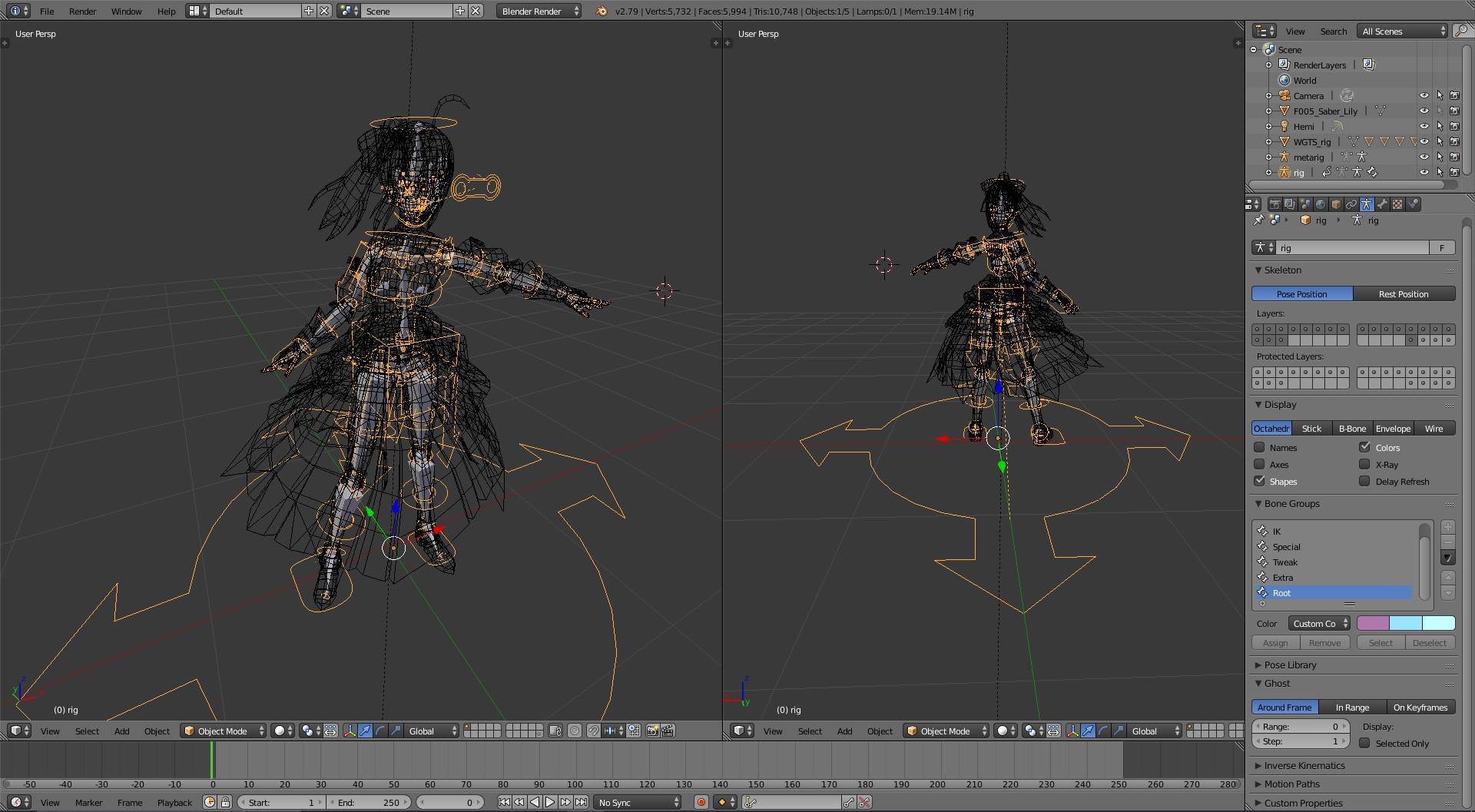Enable Delay Refresh checkbox
The image size is (1475, 812).
(x=1364, y=481)
